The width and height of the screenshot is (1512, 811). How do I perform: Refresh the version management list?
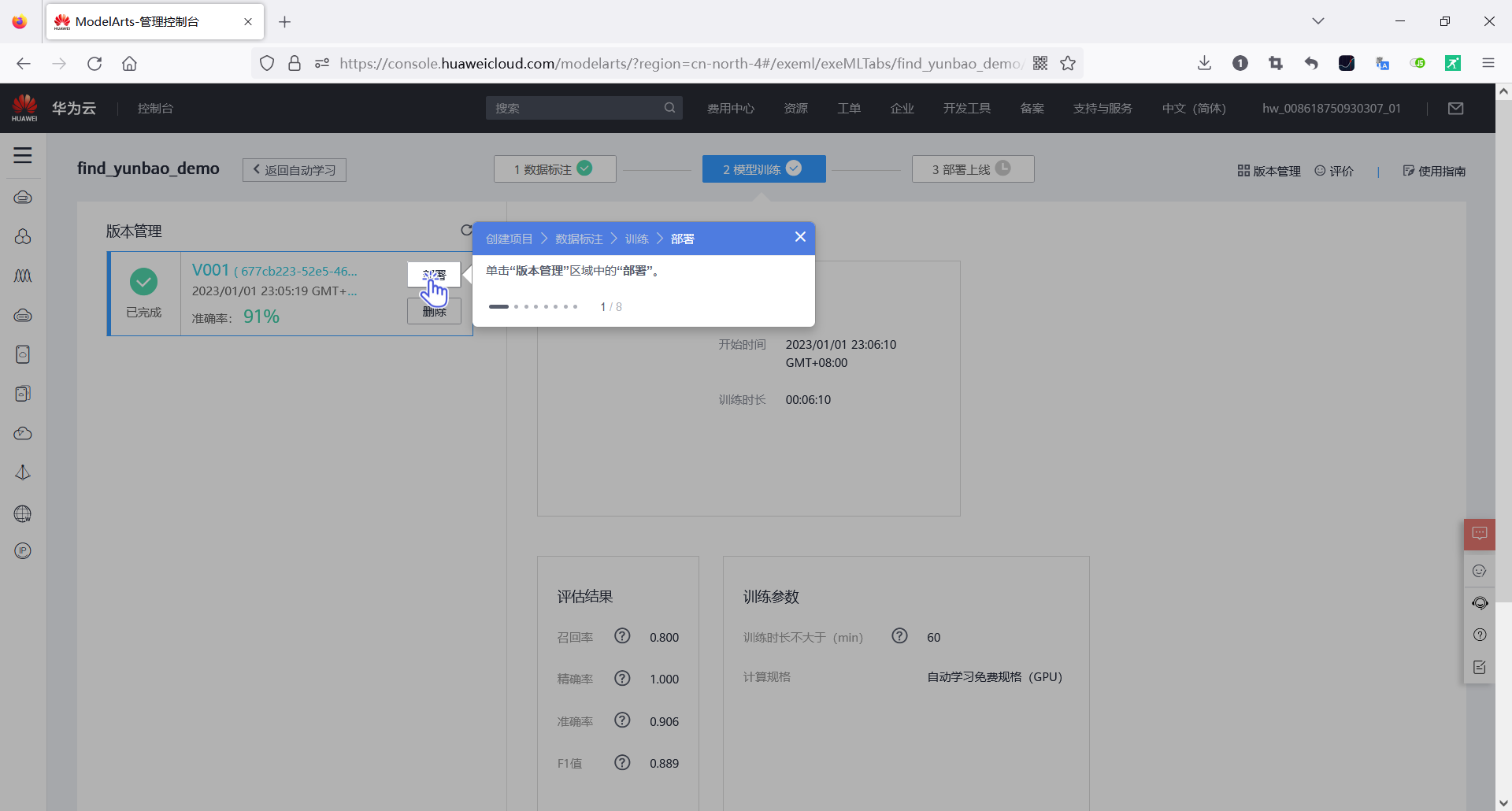[466, 231]
